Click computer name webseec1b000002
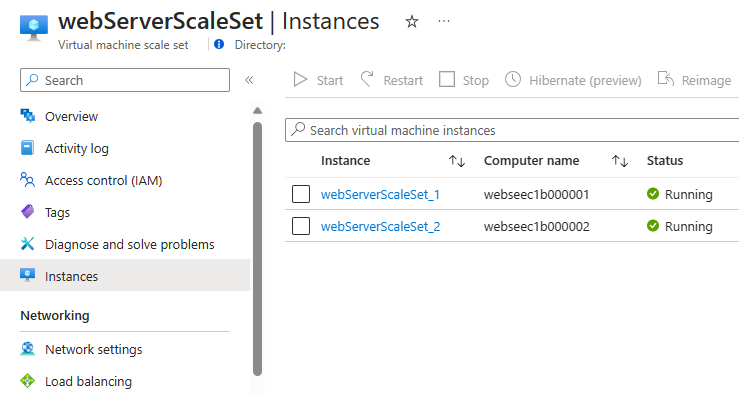The height and width of the screenshot is (395, 739). [x=536, y=226]
